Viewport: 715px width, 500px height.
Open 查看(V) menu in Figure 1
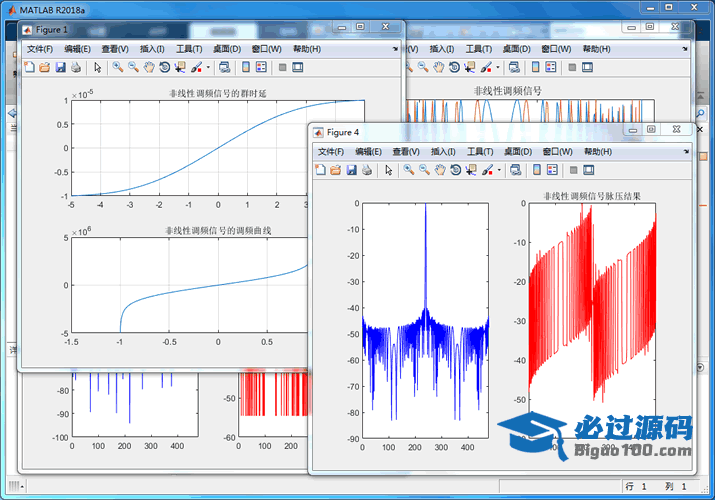point(115,49)
